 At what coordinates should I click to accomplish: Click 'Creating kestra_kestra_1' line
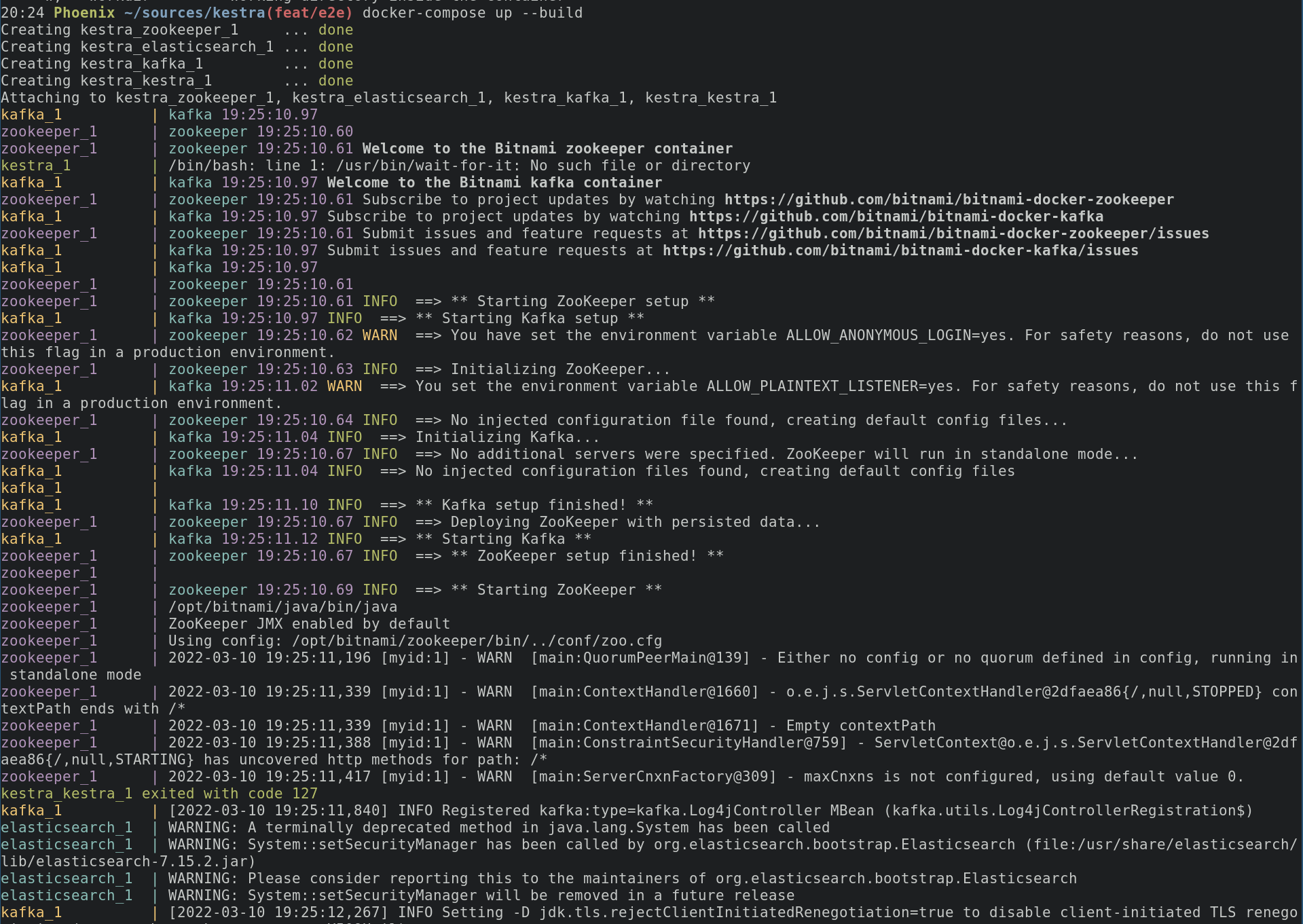coord(177,81)
